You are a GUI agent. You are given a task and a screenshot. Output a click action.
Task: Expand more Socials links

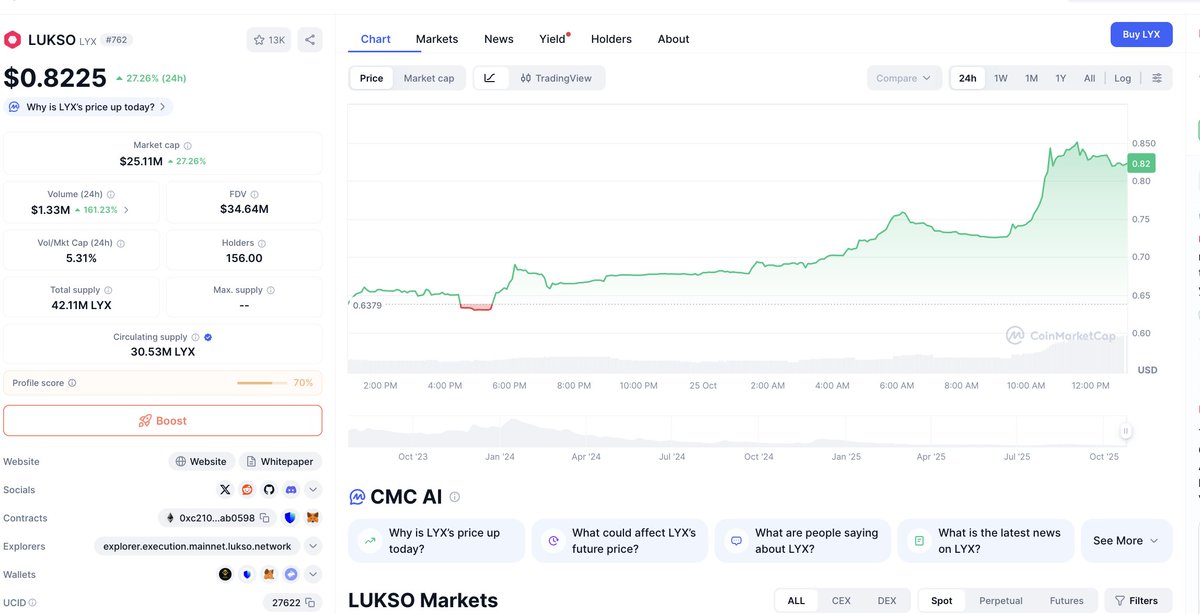(x=313, y=490)
